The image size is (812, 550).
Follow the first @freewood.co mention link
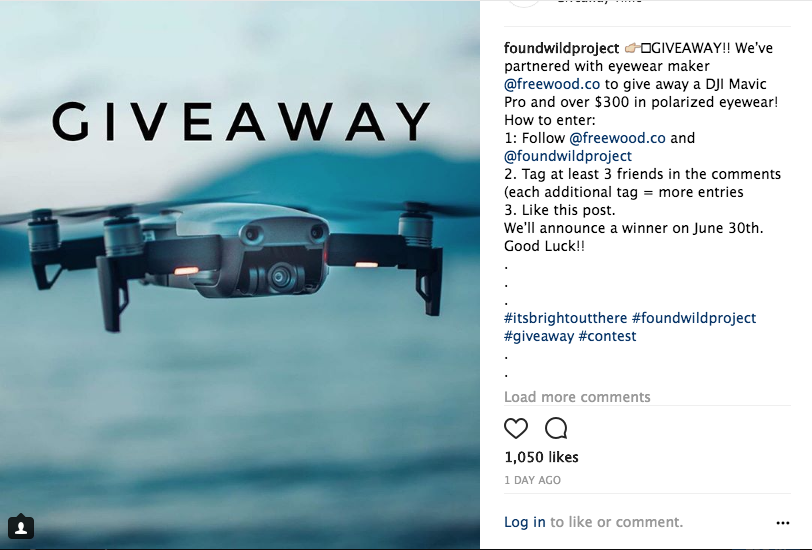pos(552,84)
